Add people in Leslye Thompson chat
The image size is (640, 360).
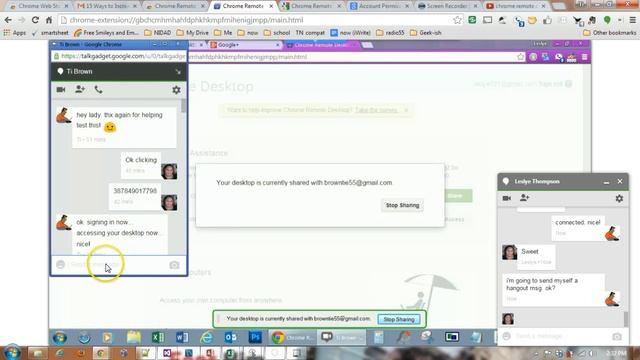pos(524,198)
